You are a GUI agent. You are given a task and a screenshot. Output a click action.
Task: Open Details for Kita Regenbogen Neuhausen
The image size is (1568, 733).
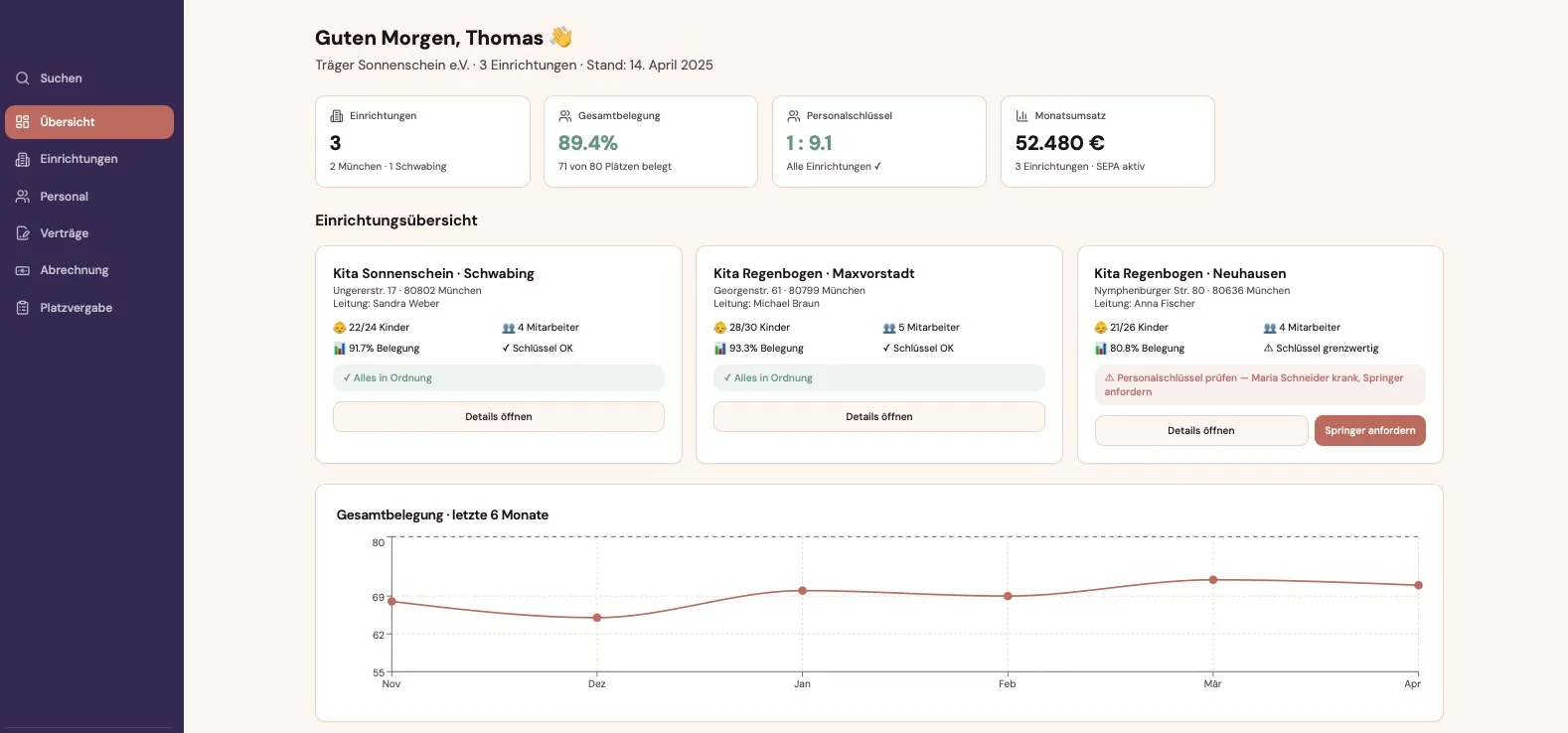coord(1201,431)
